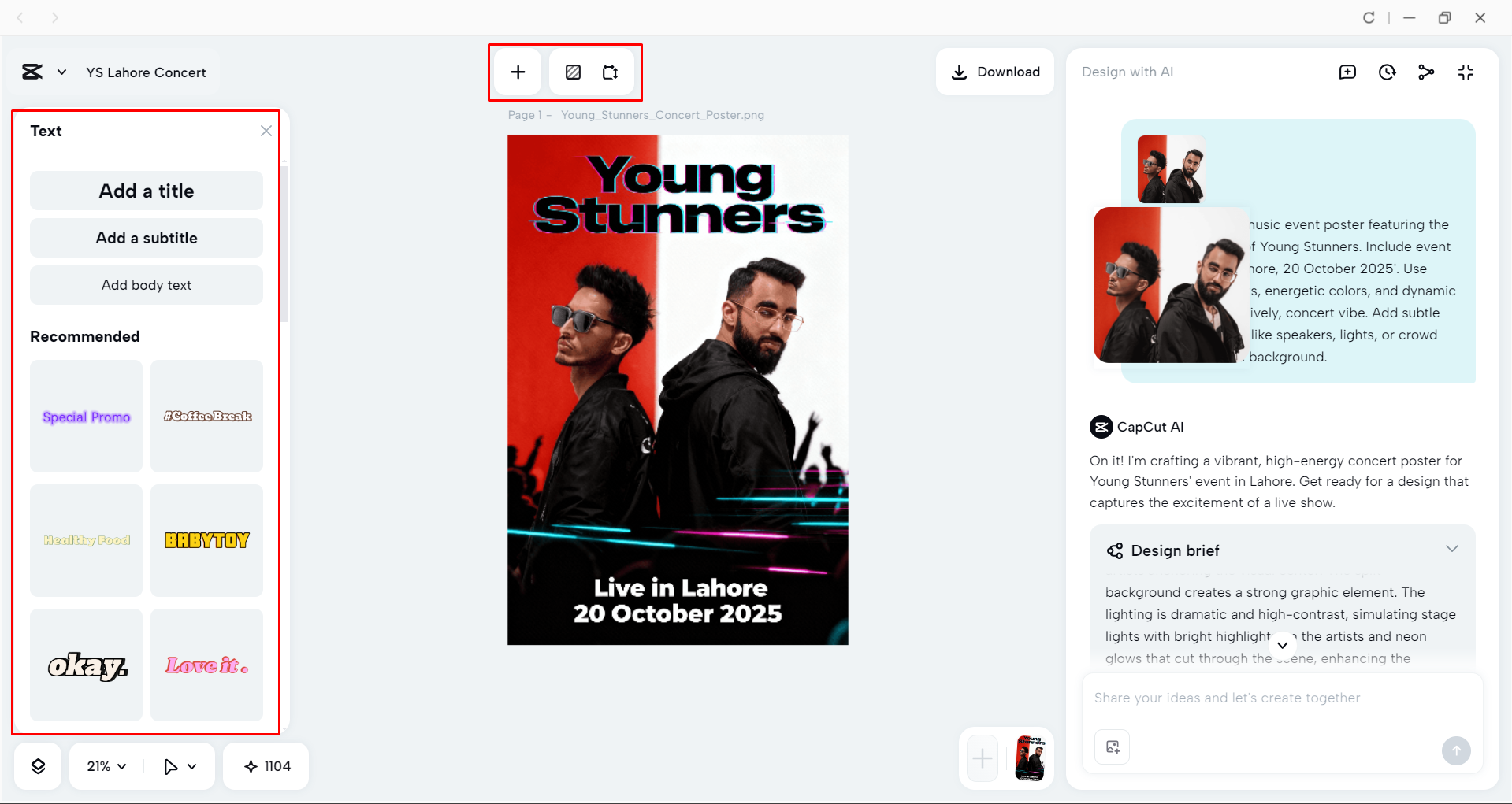
Task: Select the Special Promo text style
Action: click(86, 416)
